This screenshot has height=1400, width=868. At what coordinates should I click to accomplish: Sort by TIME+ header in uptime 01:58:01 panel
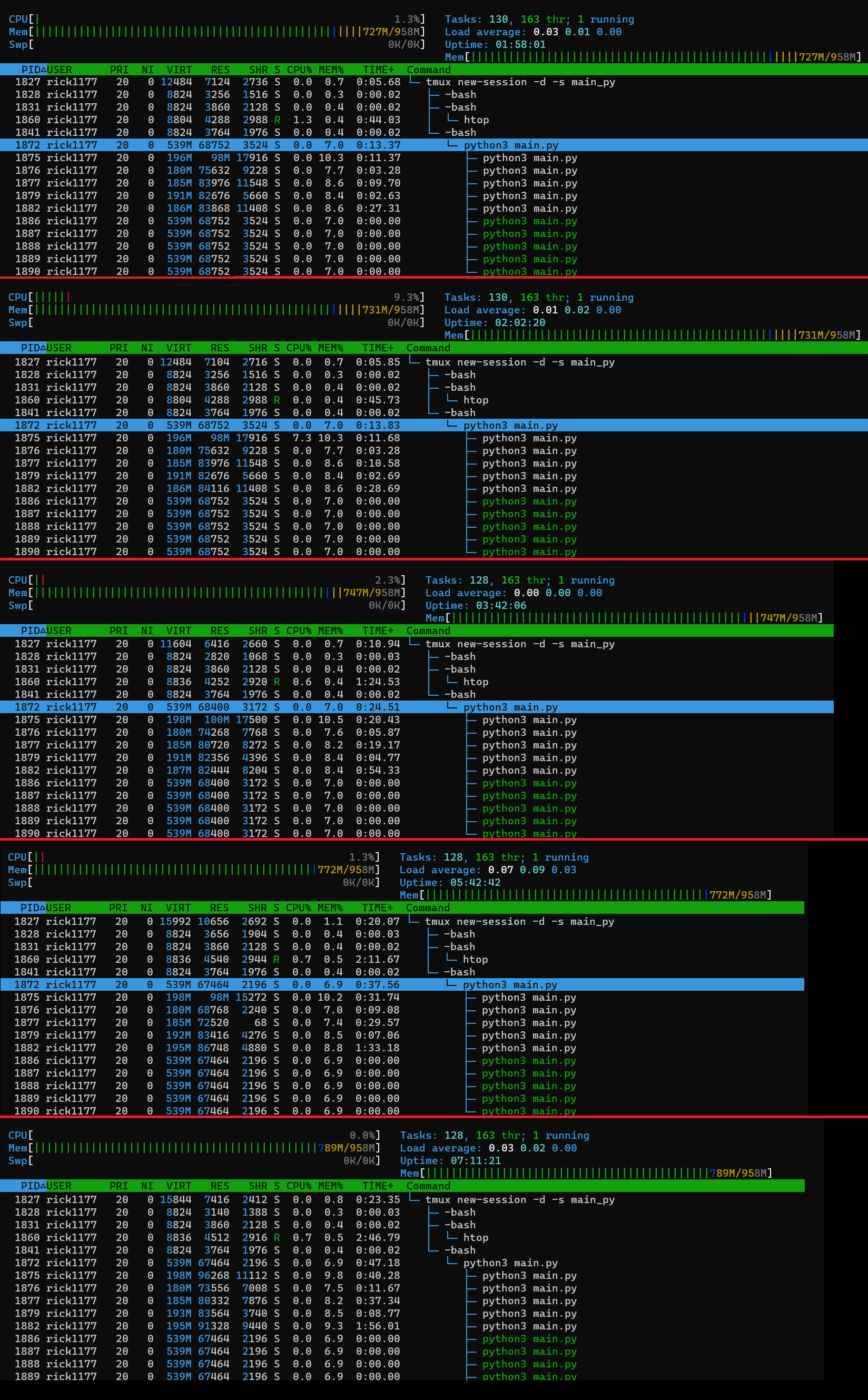pyautogui.click(x=378, y=70)
